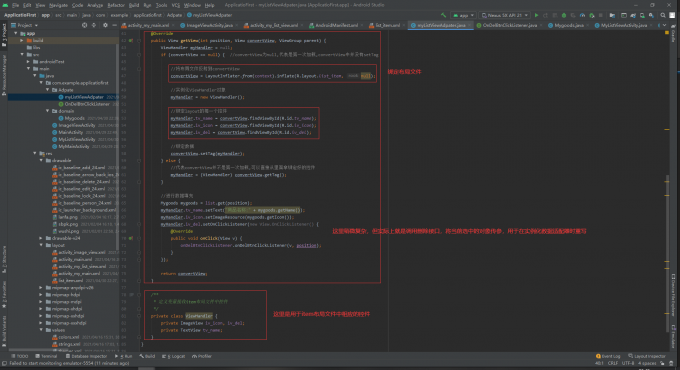The height and width of the screenshot is (370, 680).
Task: Click the 4 spaces indent setting
Action: [x=647, y=363]
